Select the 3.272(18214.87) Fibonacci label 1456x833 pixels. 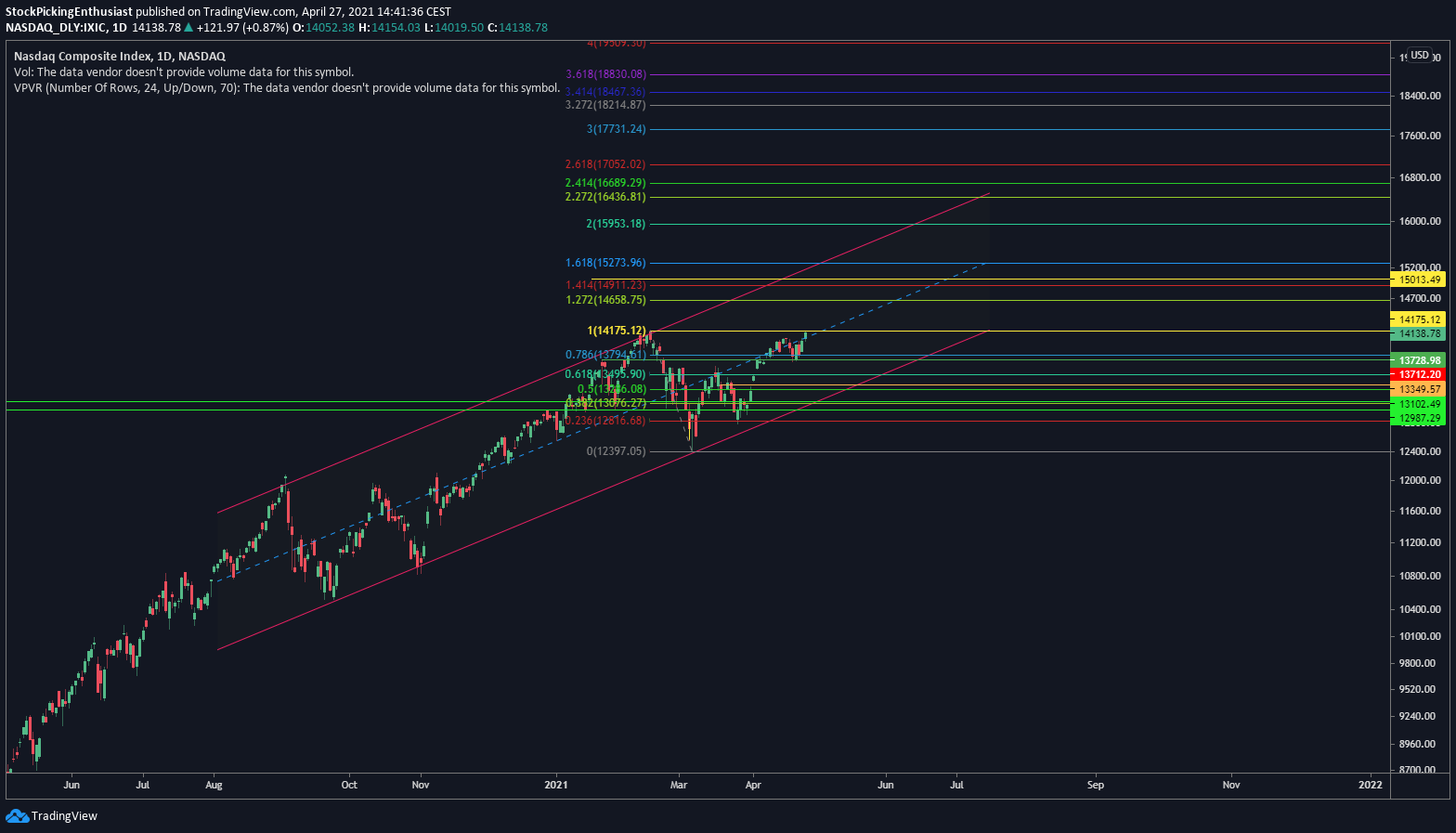pos(605,105)
